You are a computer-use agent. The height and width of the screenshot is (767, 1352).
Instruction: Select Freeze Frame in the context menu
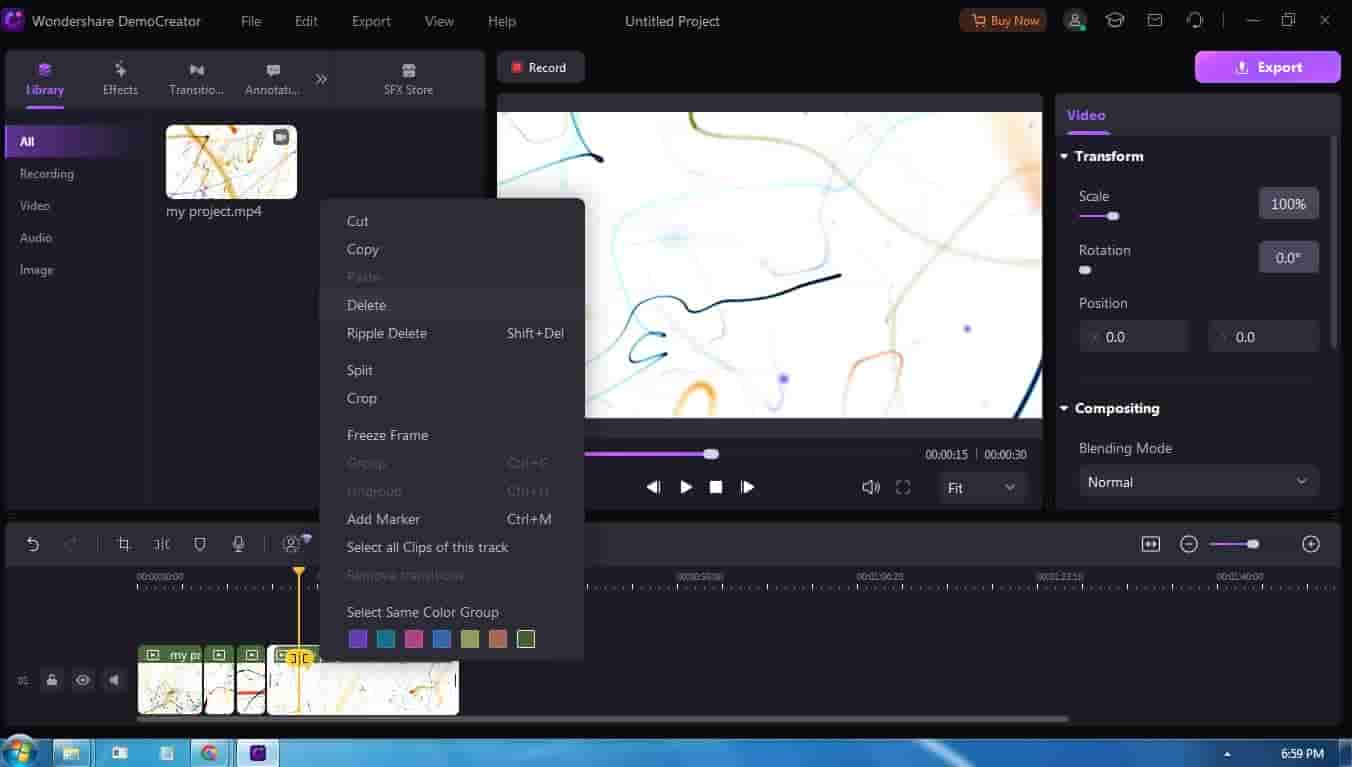(387, 435)
